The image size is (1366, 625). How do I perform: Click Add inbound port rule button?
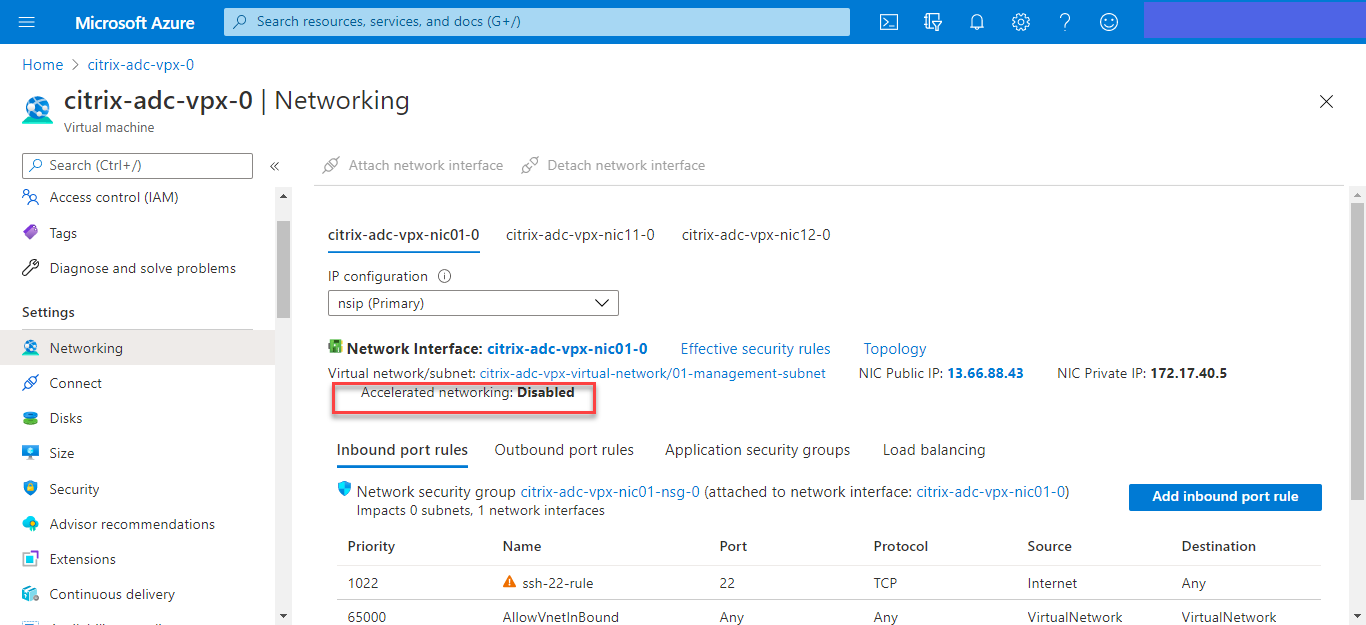[x=1225, y=497]
